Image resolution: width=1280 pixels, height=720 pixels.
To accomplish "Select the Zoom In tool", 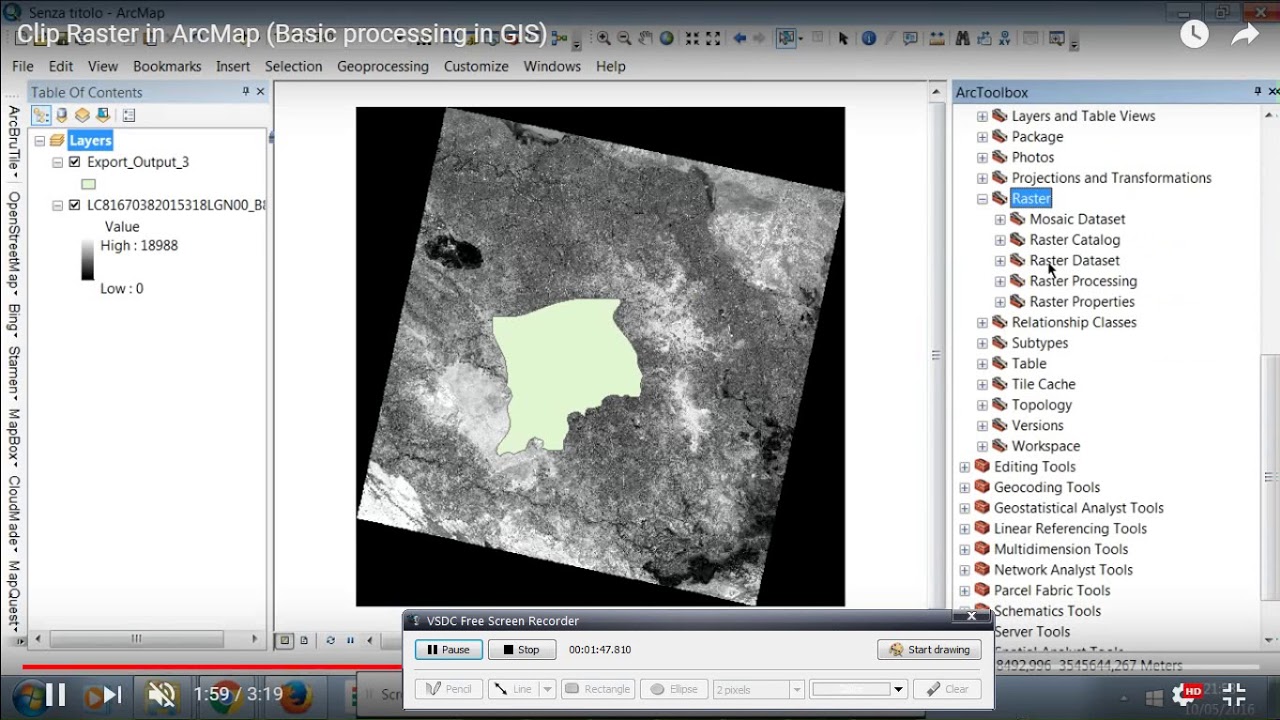I will [603, 38].
